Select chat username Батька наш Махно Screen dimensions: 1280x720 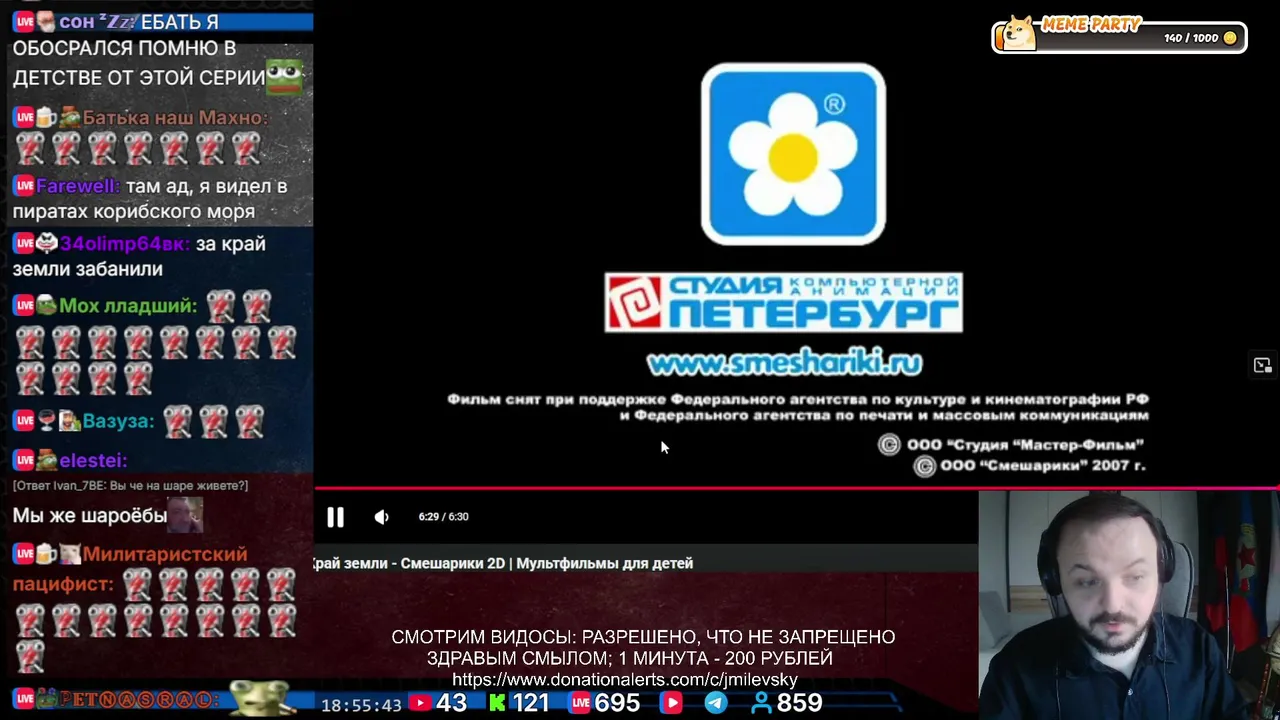coord(174,118)
